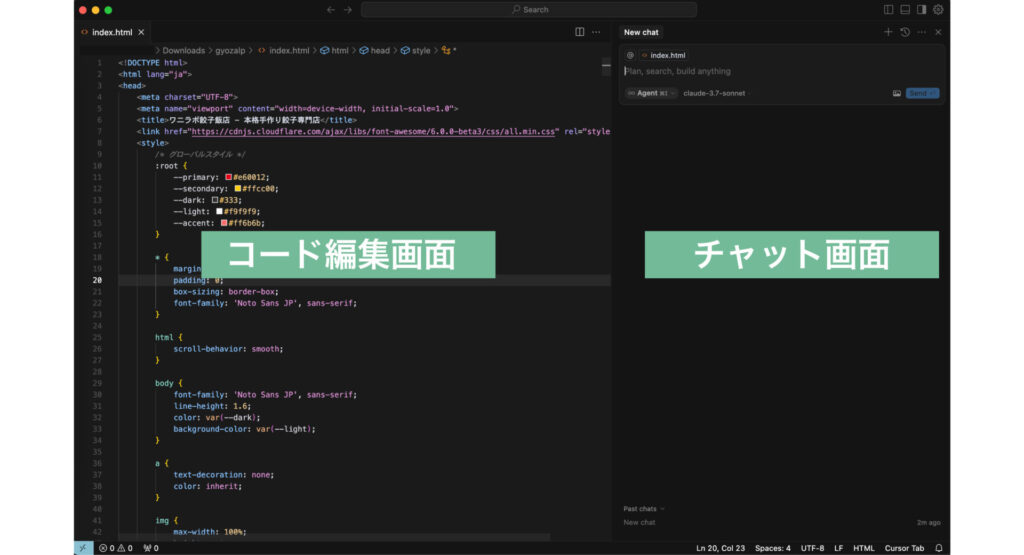Click the HTML language mode indicator

(x=863, y=548)
